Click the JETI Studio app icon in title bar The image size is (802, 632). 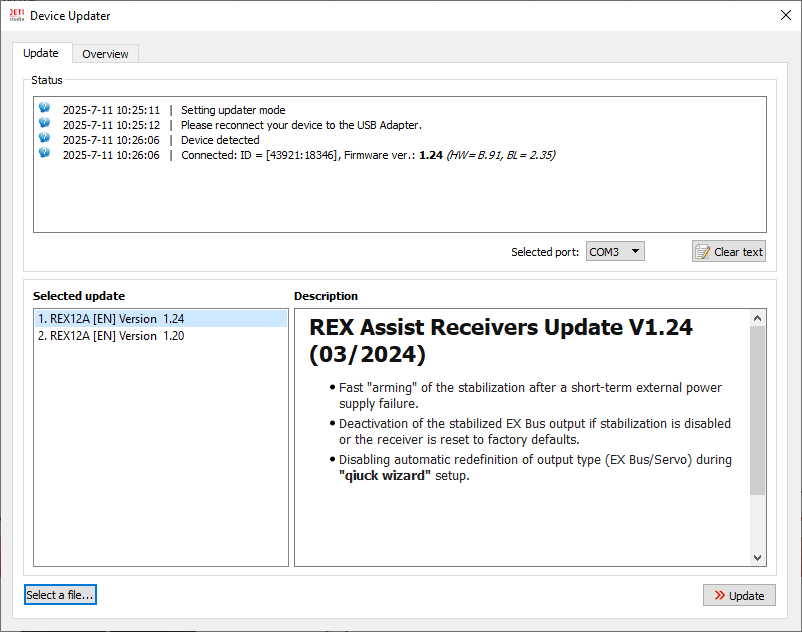[16, 15]
